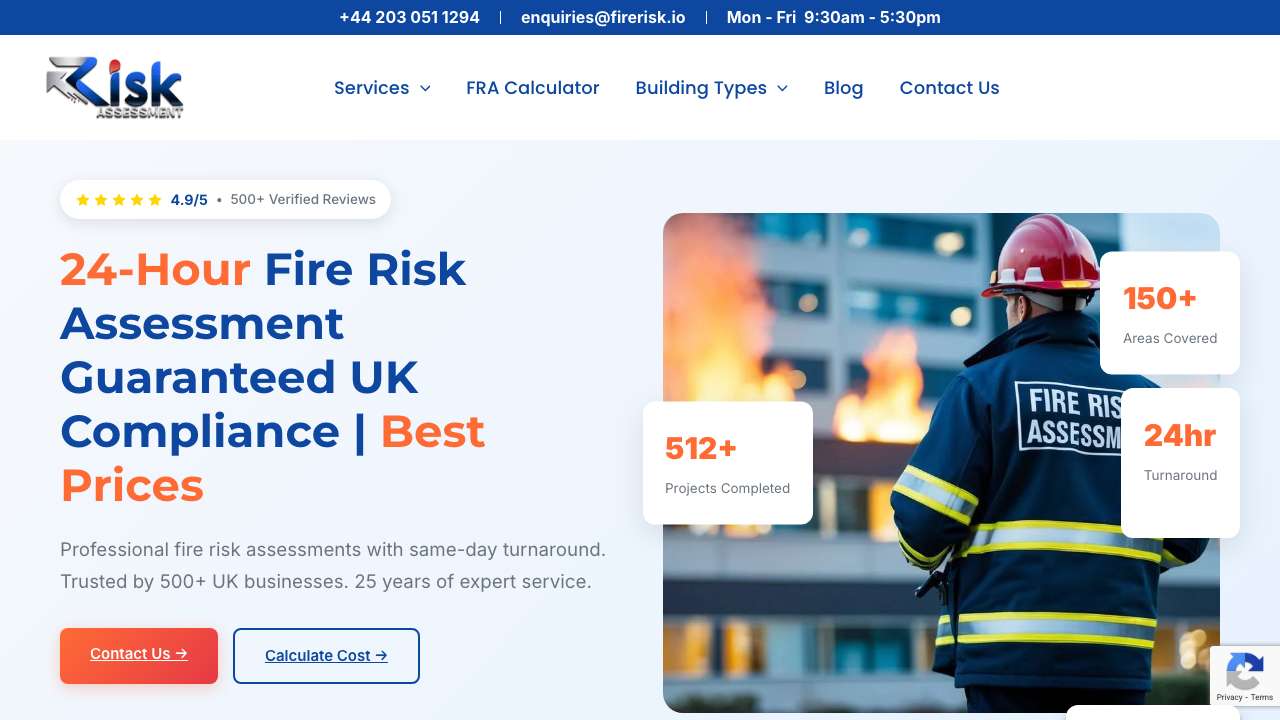Open the reCAPTCHA Privacy link

pyautogui.click(x=1229, y=697)
